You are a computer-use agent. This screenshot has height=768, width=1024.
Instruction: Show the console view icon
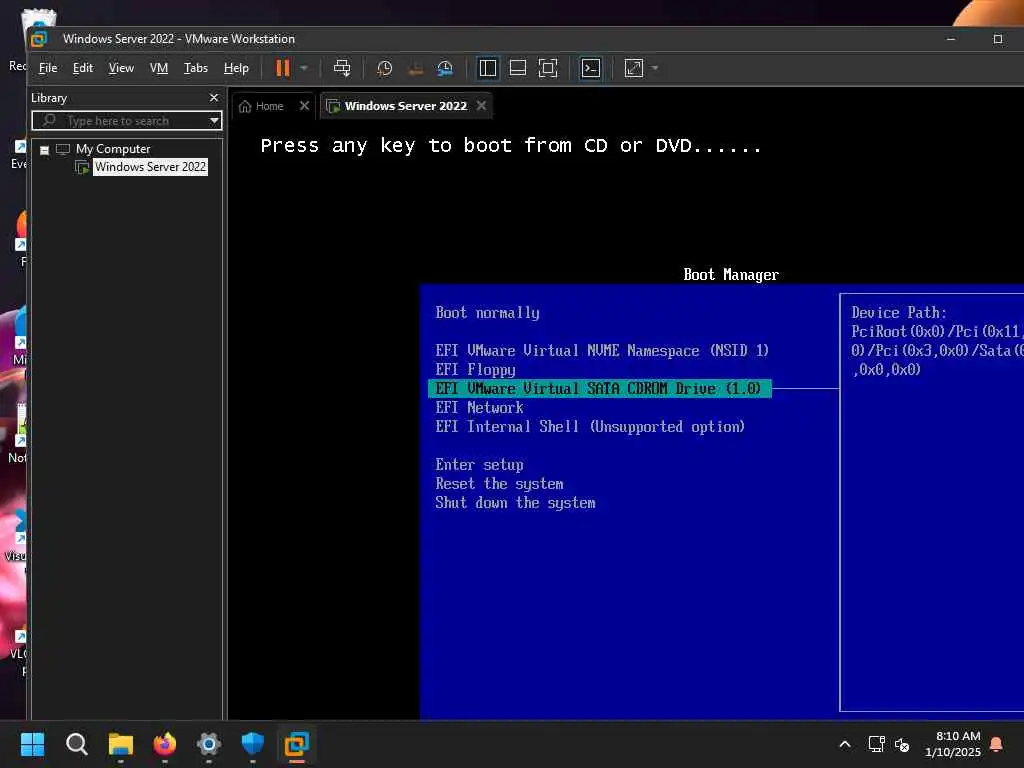click(591, 68)
